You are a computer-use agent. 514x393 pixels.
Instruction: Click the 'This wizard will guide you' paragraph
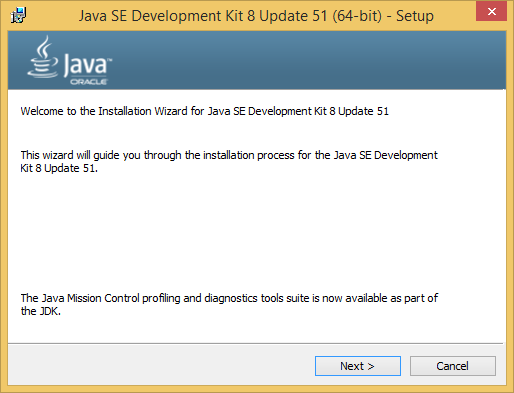229,162
